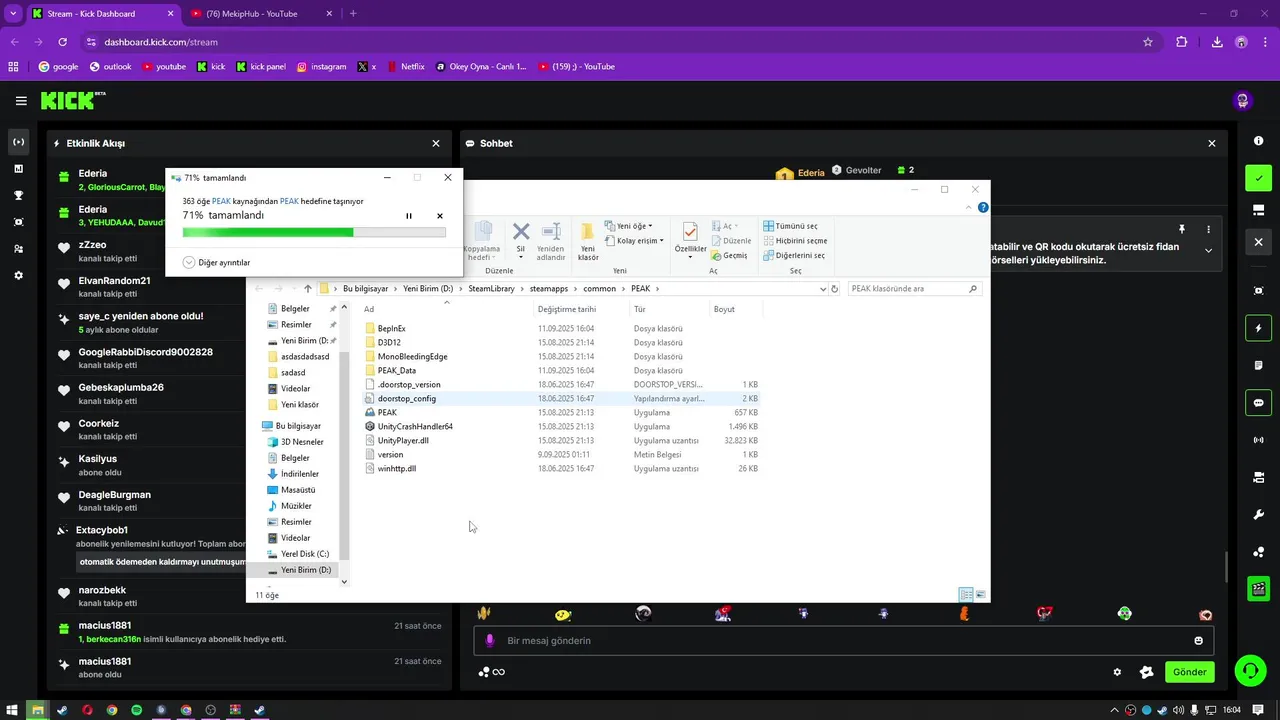Open chat settings gear near Gönder
This screenshot has height=720, width=1280.
point(1117,672)
